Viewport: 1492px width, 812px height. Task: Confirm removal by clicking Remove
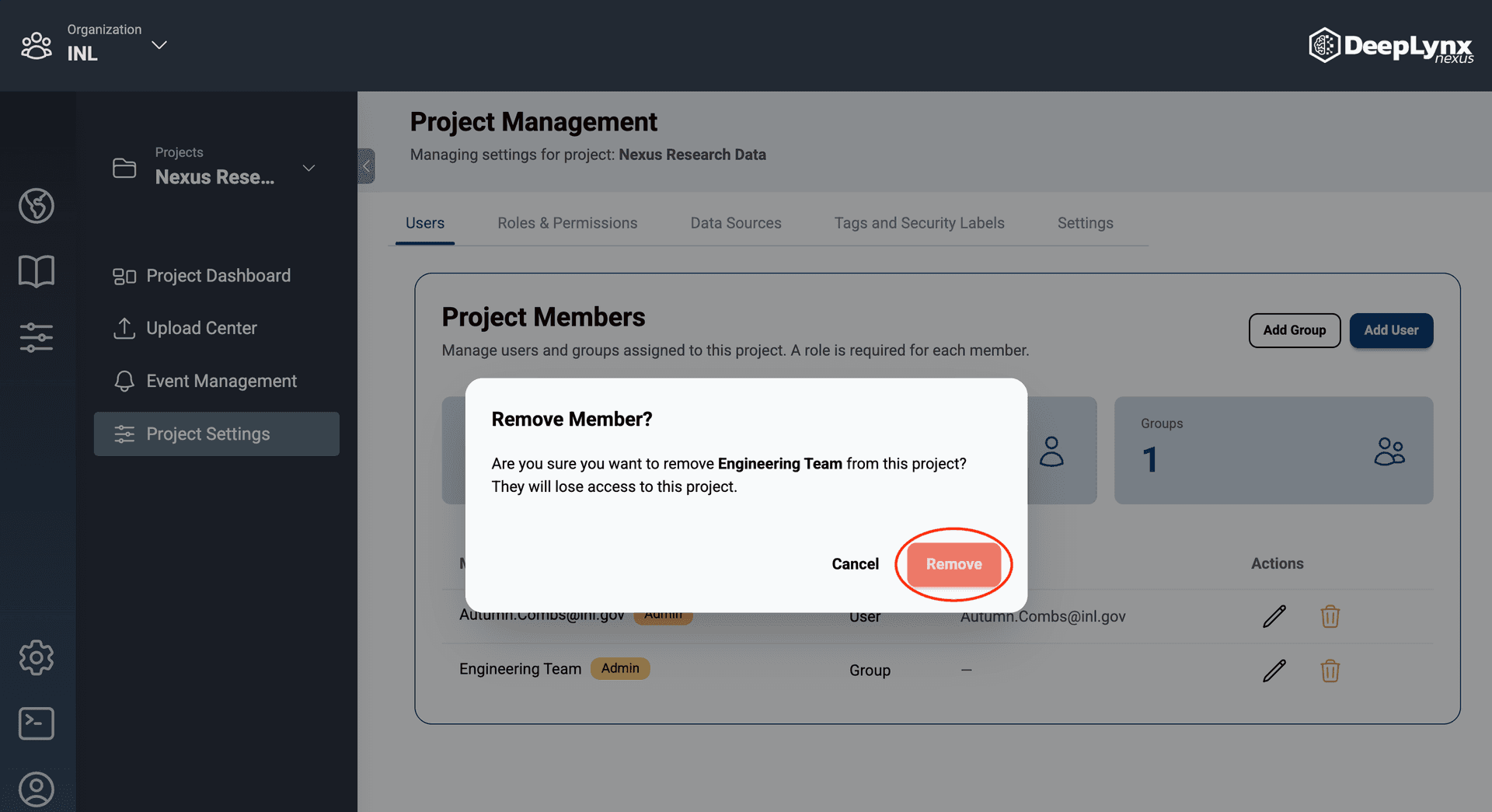[x=953, y=564]
